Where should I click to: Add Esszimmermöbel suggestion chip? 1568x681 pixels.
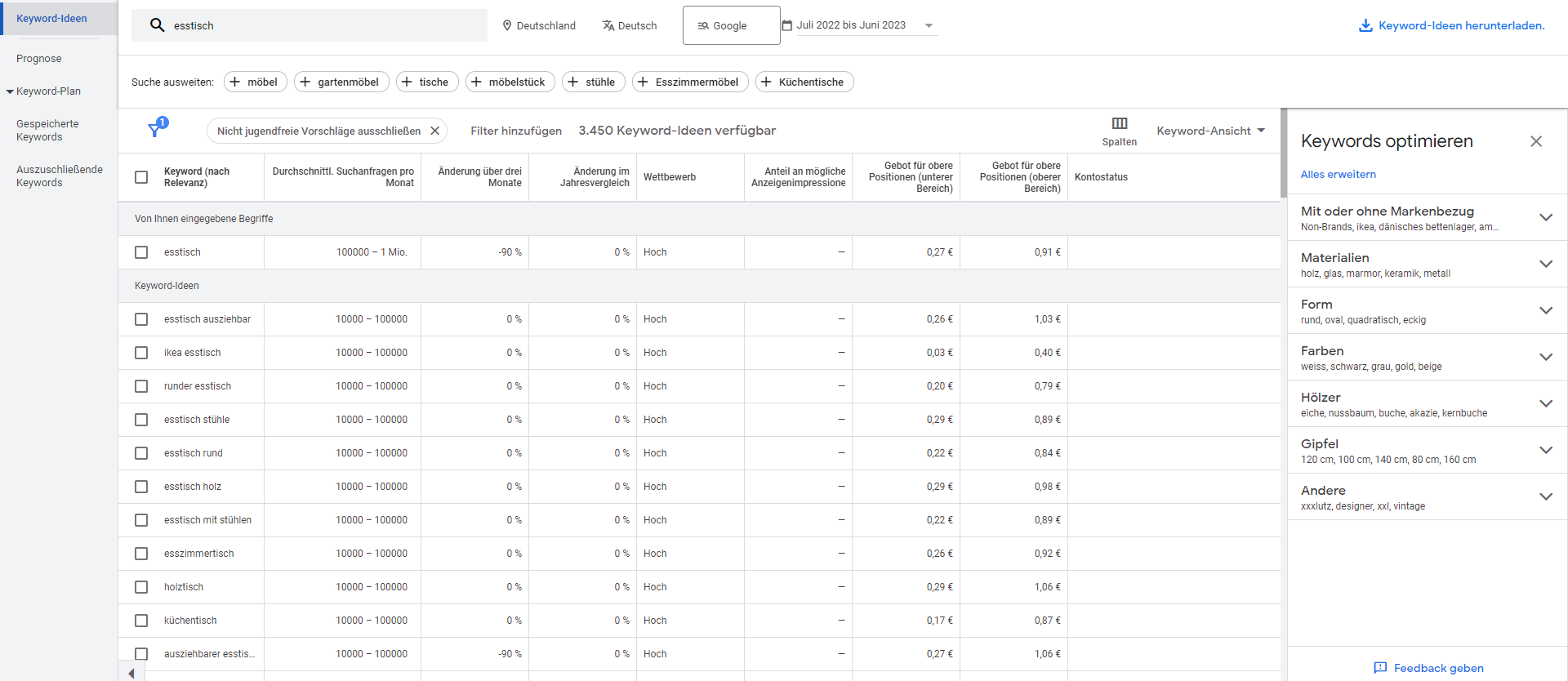[690, 82]
